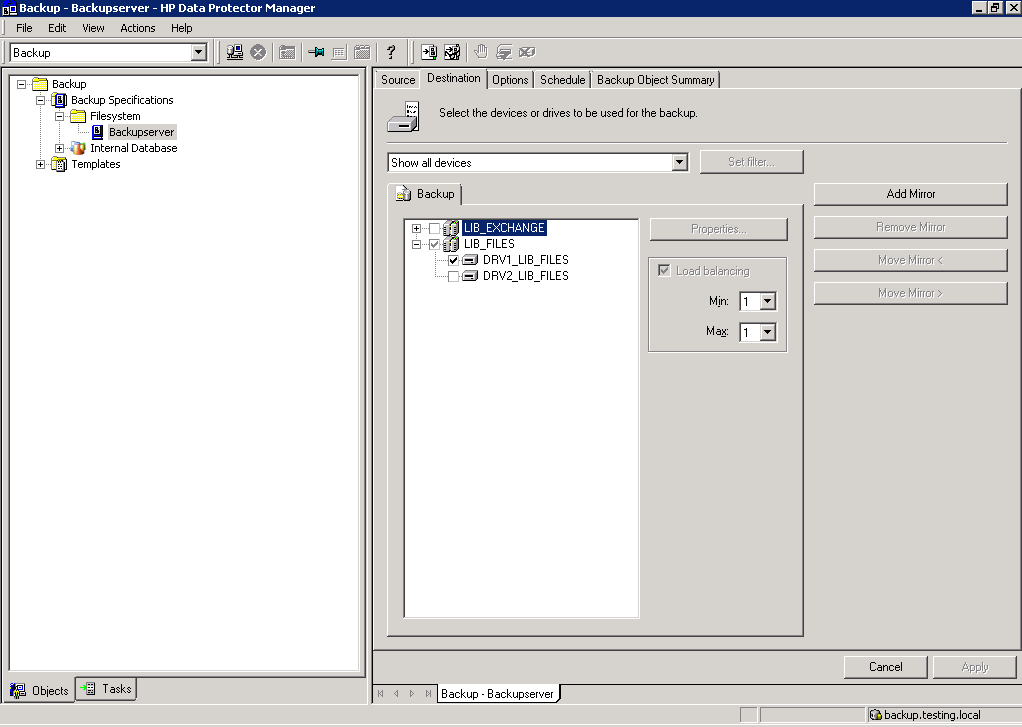Check the DRV2_LIB_FILES checkbox

point(453,276)
